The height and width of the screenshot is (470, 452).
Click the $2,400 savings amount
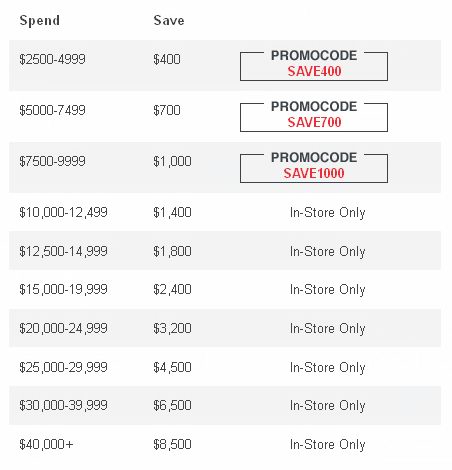172,289
